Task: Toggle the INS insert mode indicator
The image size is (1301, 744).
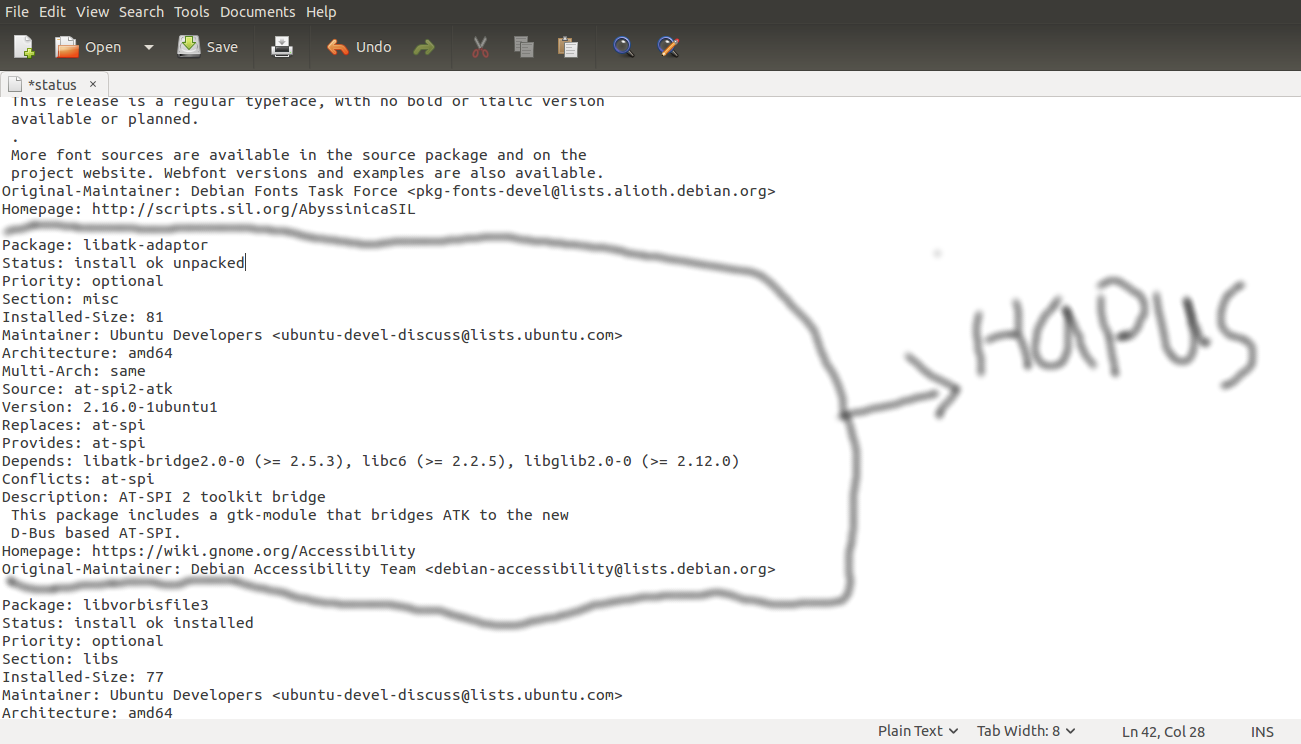Action: tap(1262, 731)
